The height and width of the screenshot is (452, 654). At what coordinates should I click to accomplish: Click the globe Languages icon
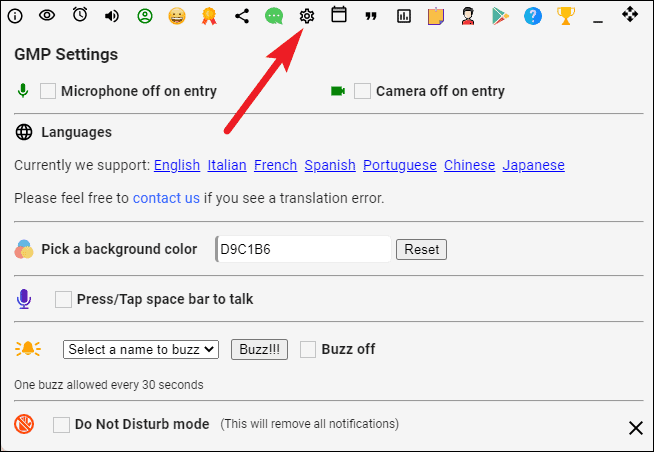[24, 132]
